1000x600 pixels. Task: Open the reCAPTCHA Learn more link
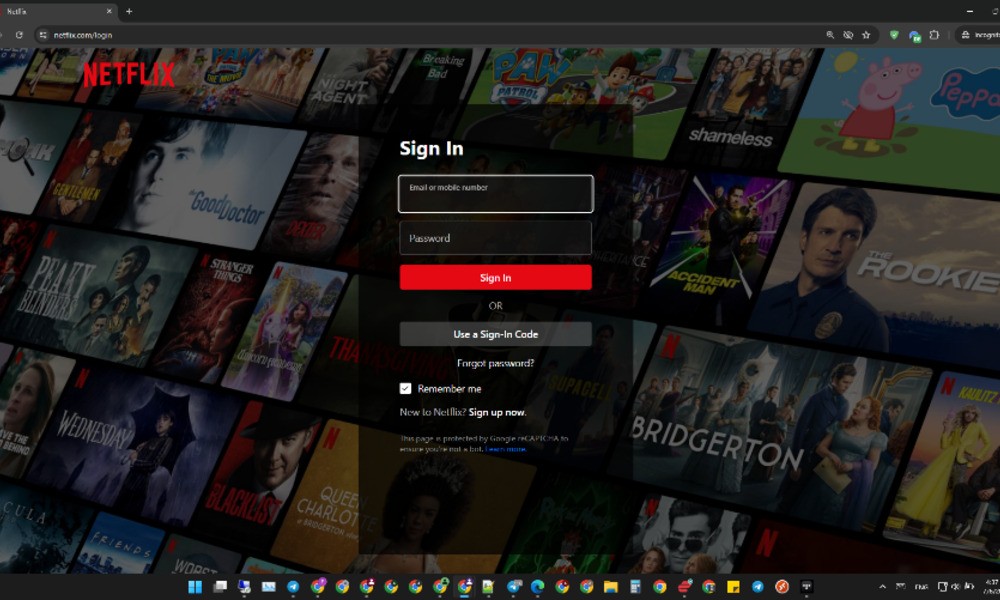[x=506, y=449]
